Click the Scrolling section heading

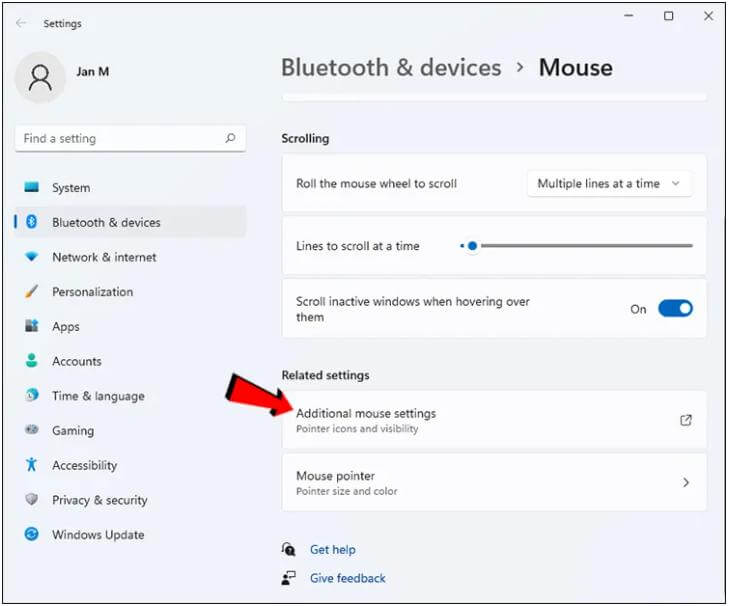coord(305,139)
